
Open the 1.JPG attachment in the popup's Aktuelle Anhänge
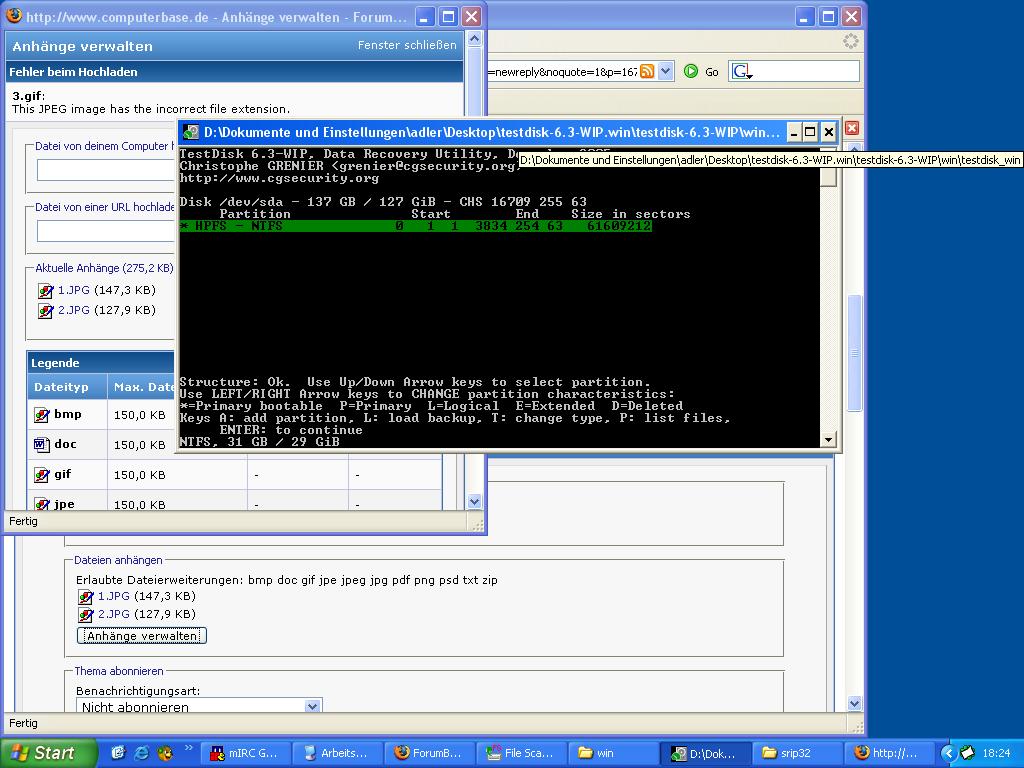(x=74, y=290)
